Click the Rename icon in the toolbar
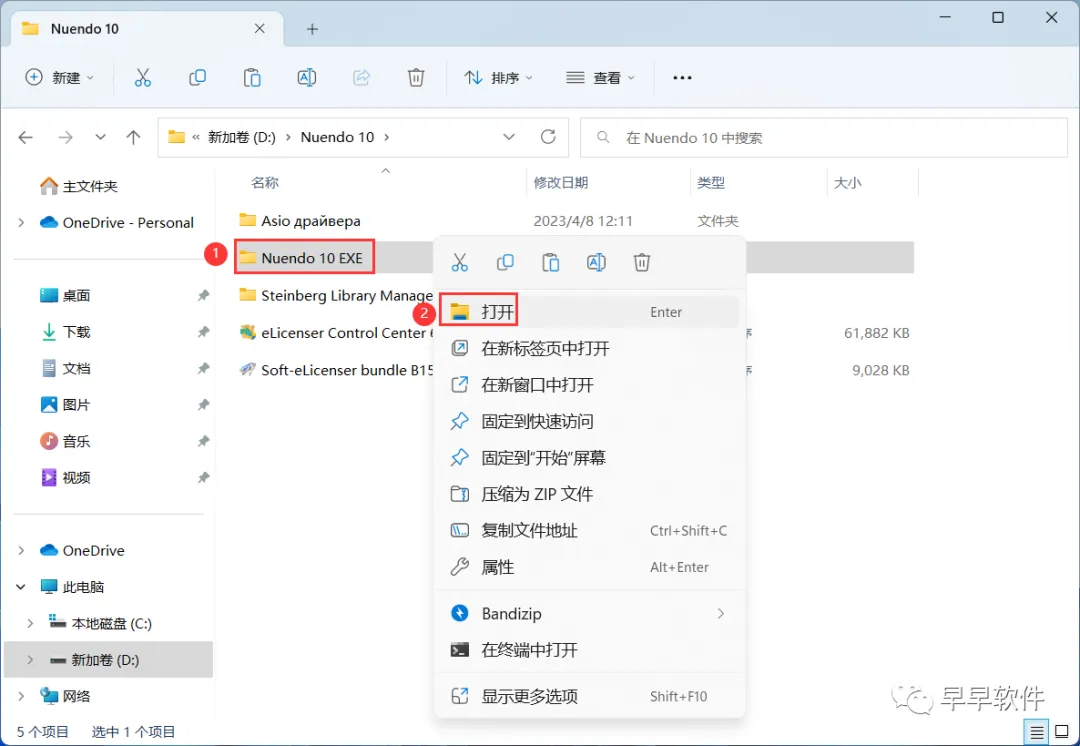This screenshot has height=746, width=1080. [307, 78]
